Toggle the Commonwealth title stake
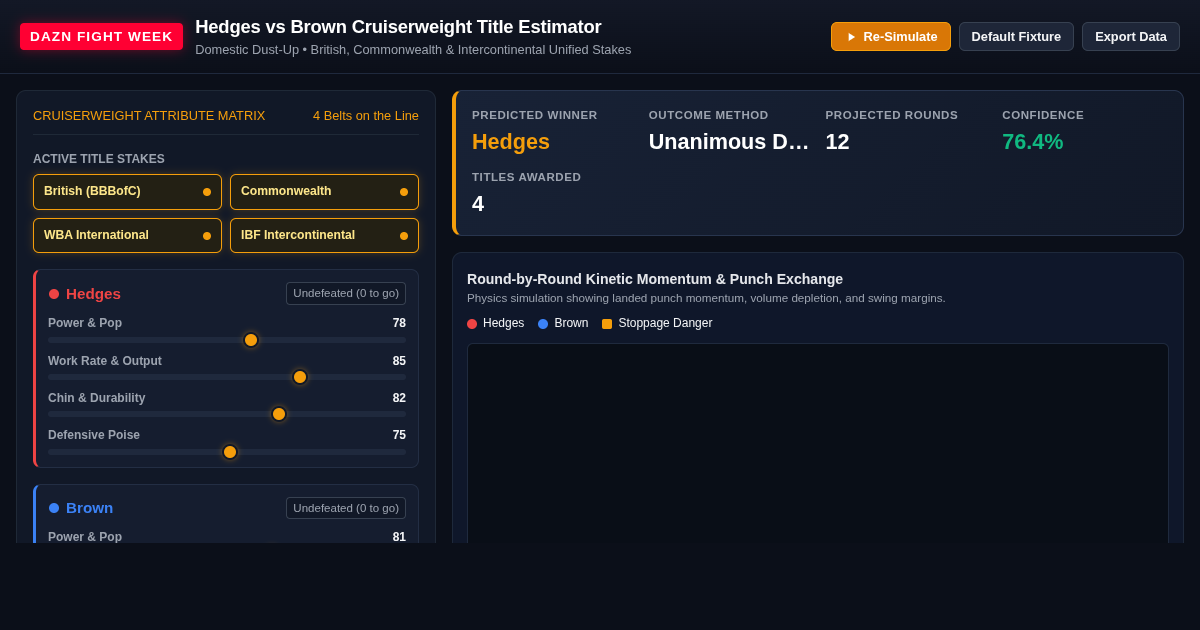Image resolution: width=1200 pixels, height=630 pixels. click(324, 192)
